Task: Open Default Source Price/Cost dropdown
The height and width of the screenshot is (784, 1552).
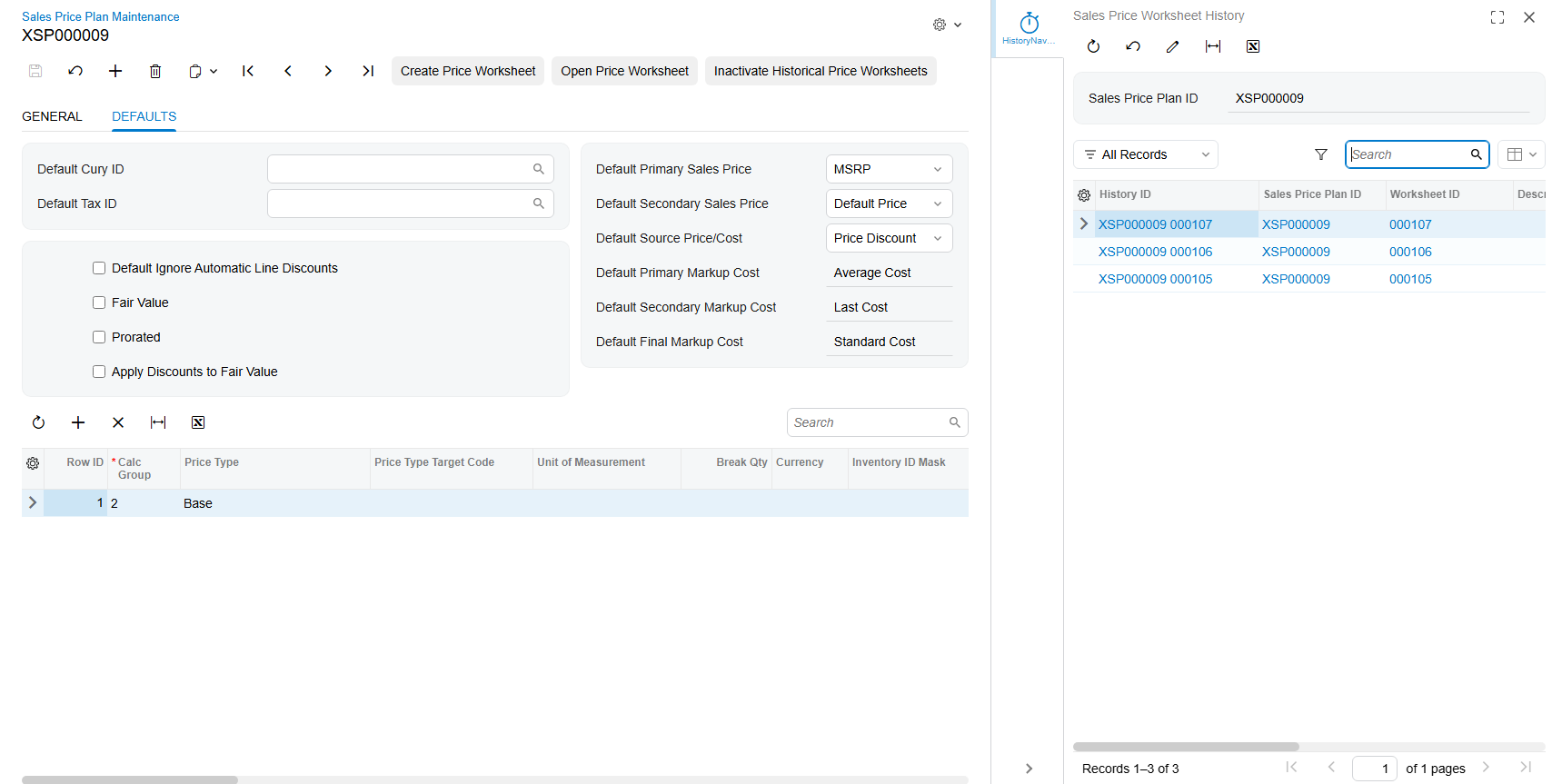Action: coord(889,238)
